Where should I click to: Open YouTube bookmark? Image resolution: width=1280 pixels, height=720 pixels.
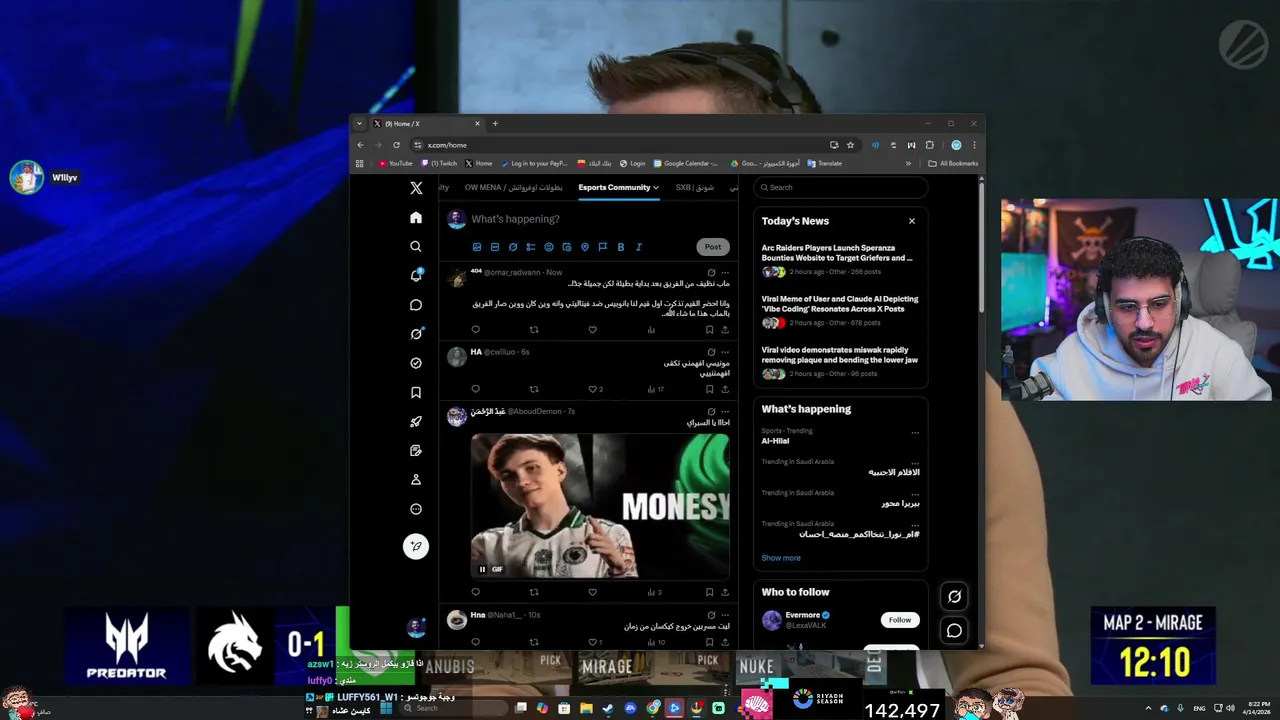click(395, 163)
